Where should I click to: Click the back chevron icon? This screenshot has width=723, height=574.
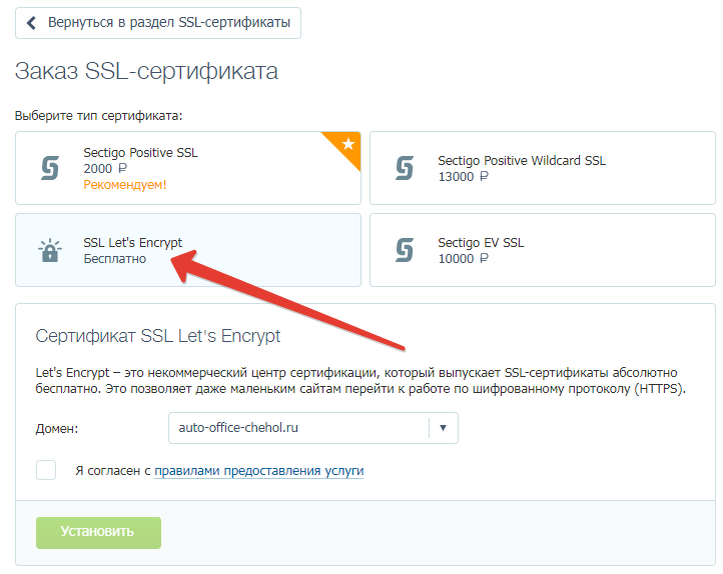[x=31, y=23]
